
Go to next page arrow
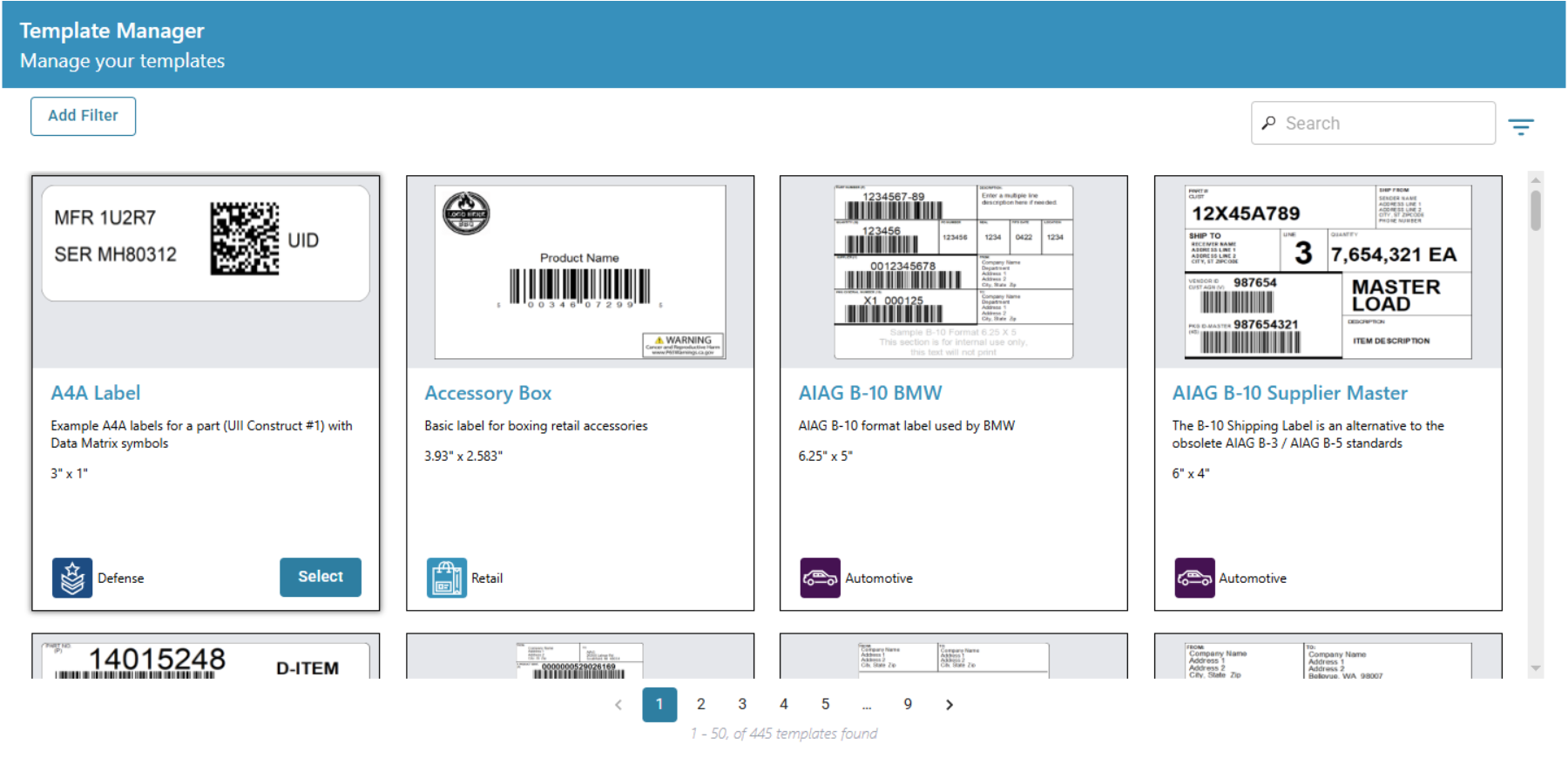[x=950, y=705]
